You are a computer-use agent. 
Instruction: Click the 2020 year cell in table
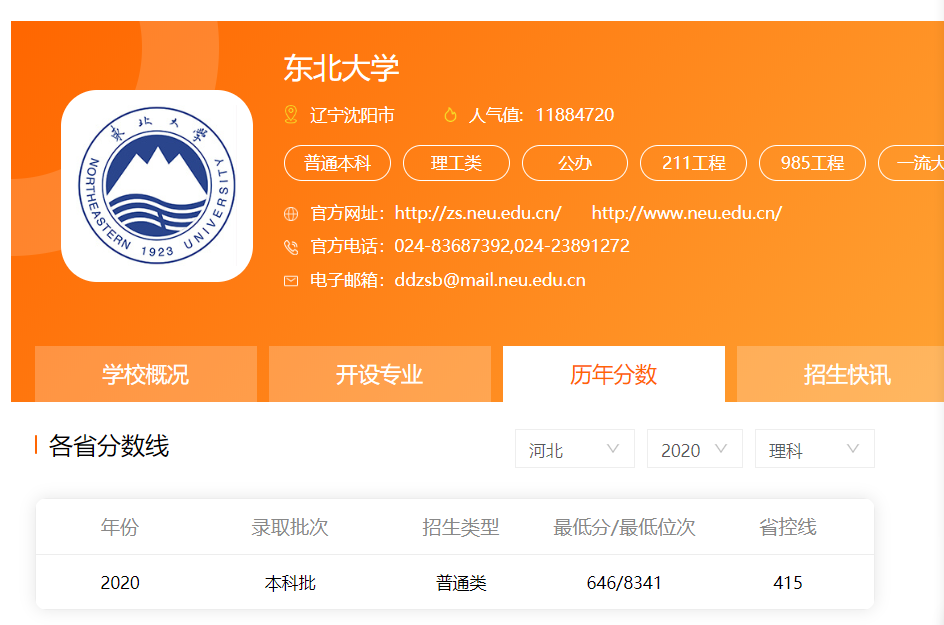(x=120, y=583)
